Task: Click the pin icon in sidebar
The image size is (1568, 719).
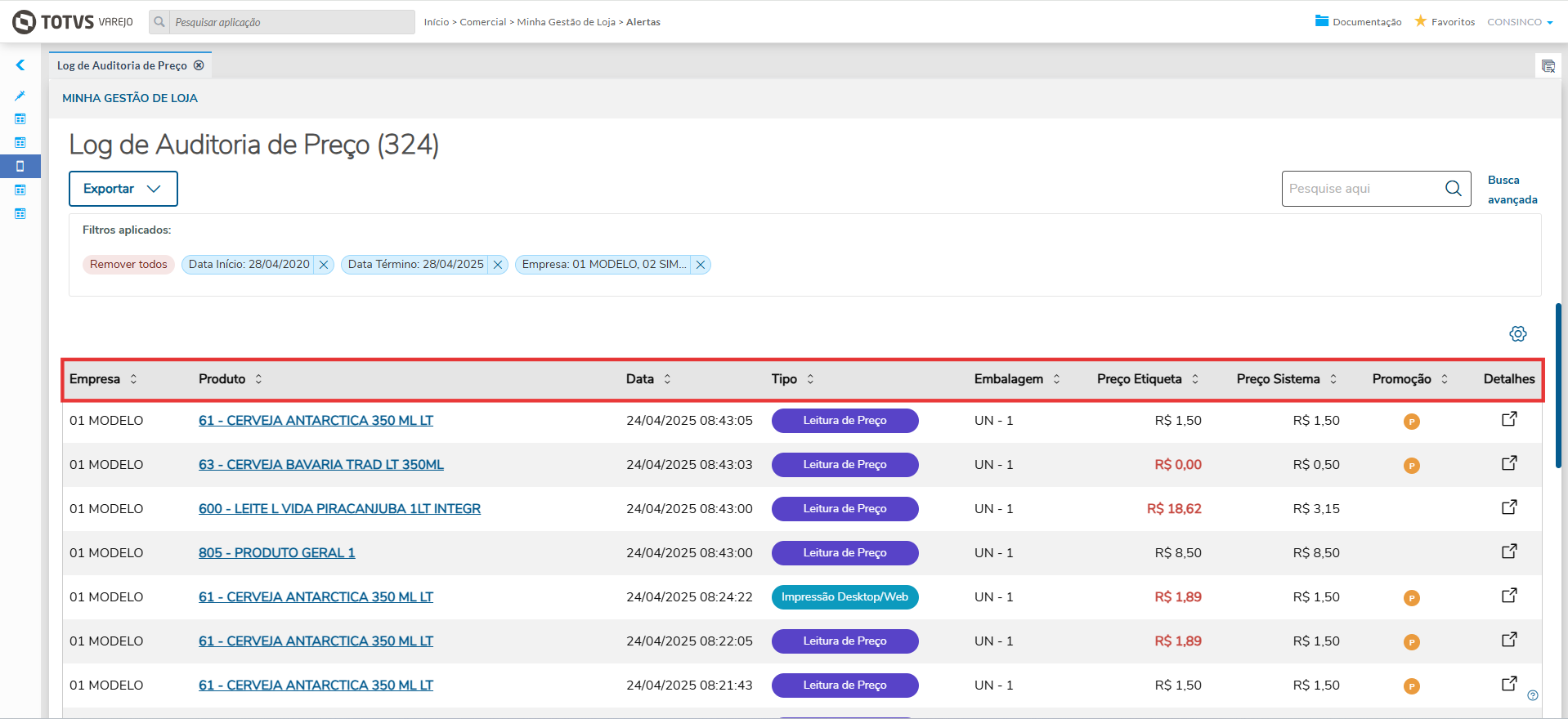Action: (x=20, y=96)
